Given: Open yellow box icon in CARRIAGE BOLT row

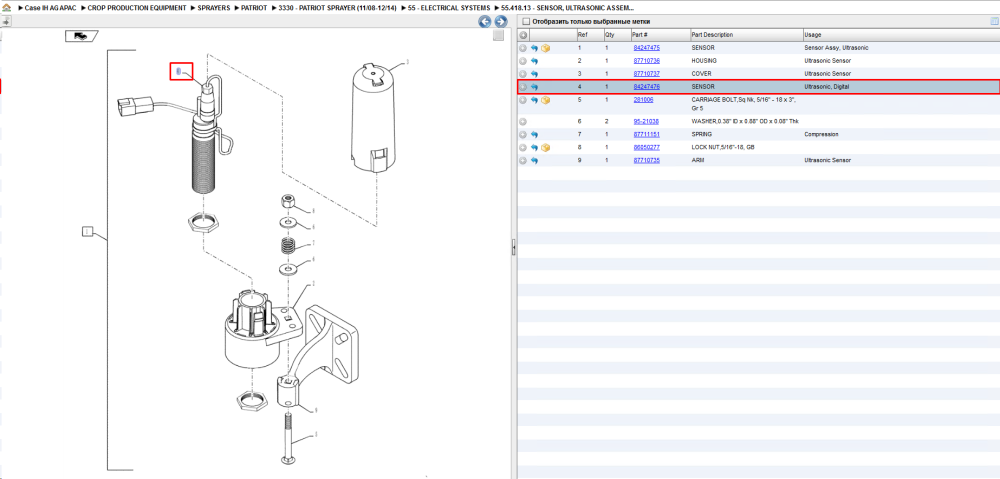Looking at the screenshot, I should [545, 100].
